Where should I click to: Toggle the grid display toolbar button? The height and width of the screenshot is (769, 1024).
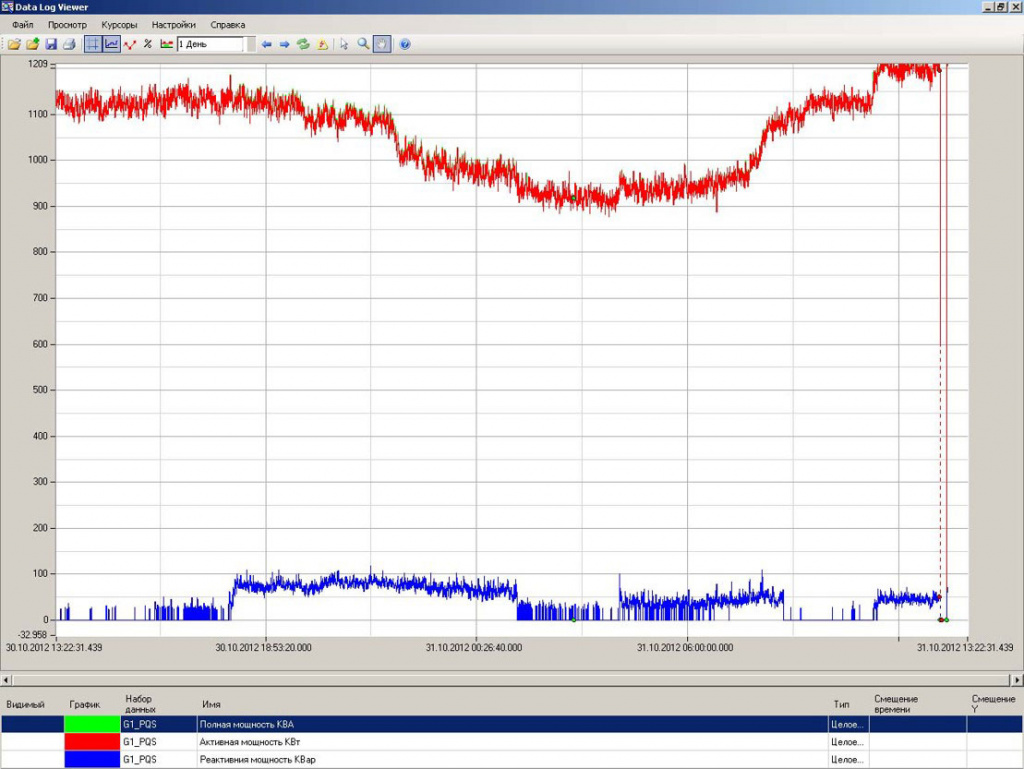[x=93, y=44]
